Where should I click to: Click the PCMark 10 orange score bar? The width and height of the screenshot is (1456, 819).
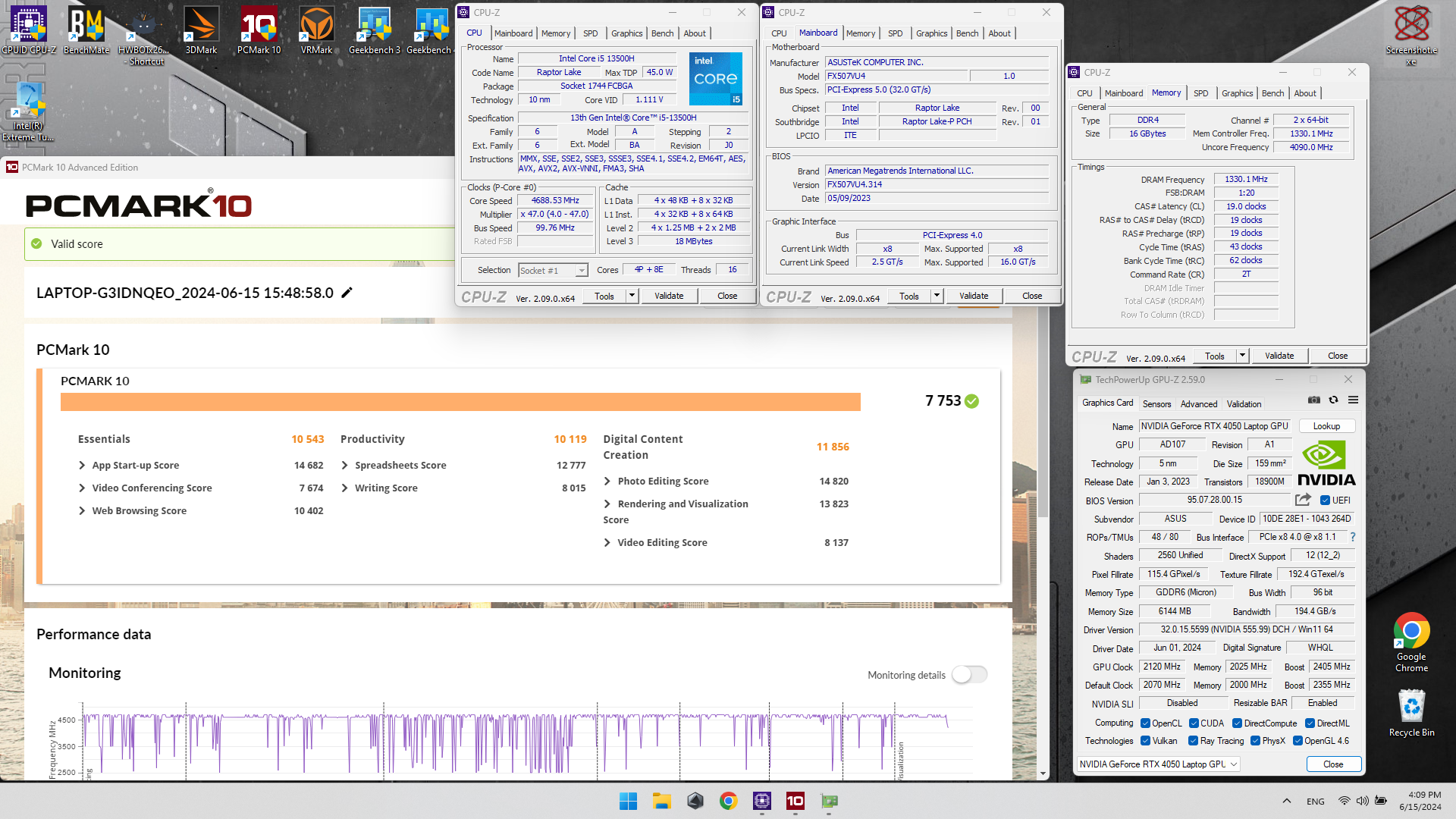[x=460, y=402]
